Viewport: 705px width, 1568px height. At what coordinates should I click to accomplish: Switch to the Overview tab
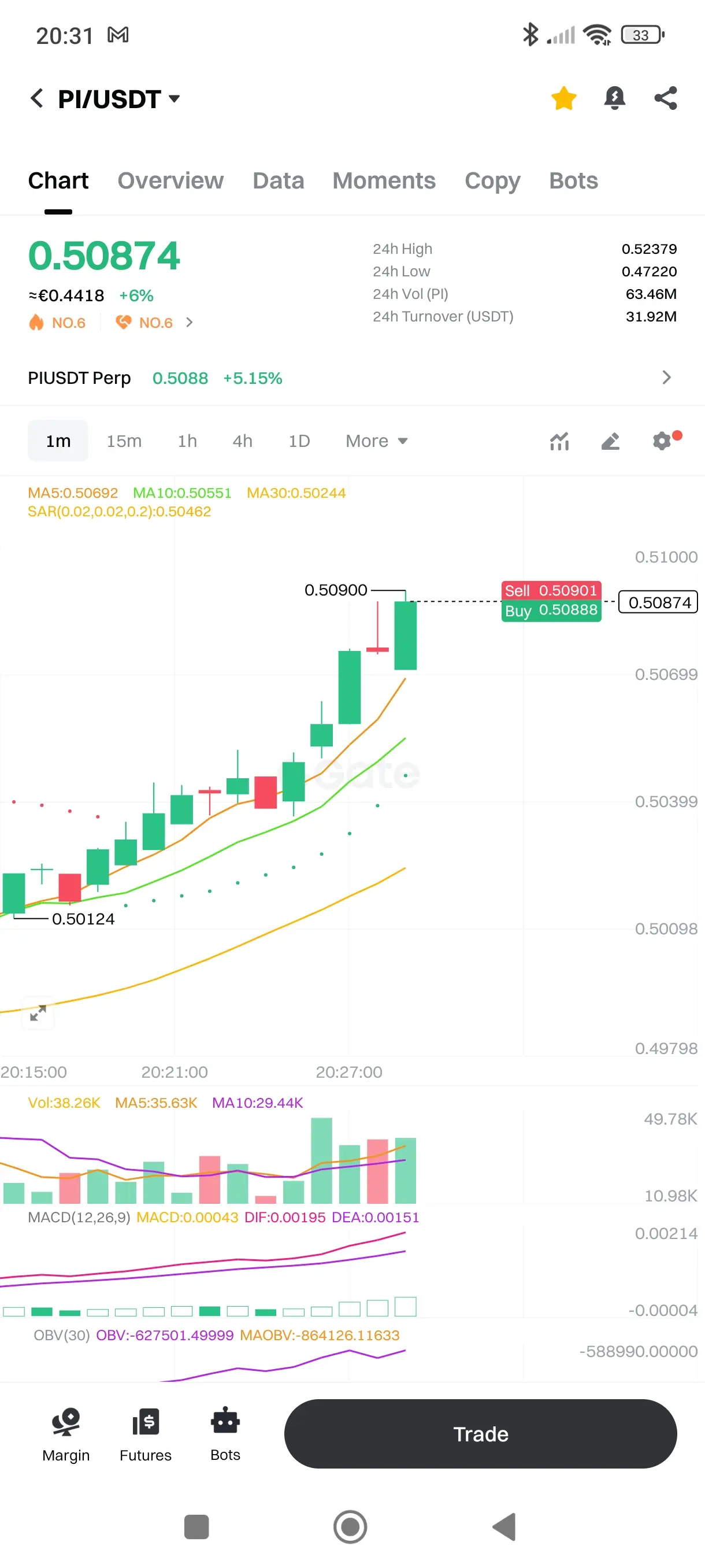[170, 181]
